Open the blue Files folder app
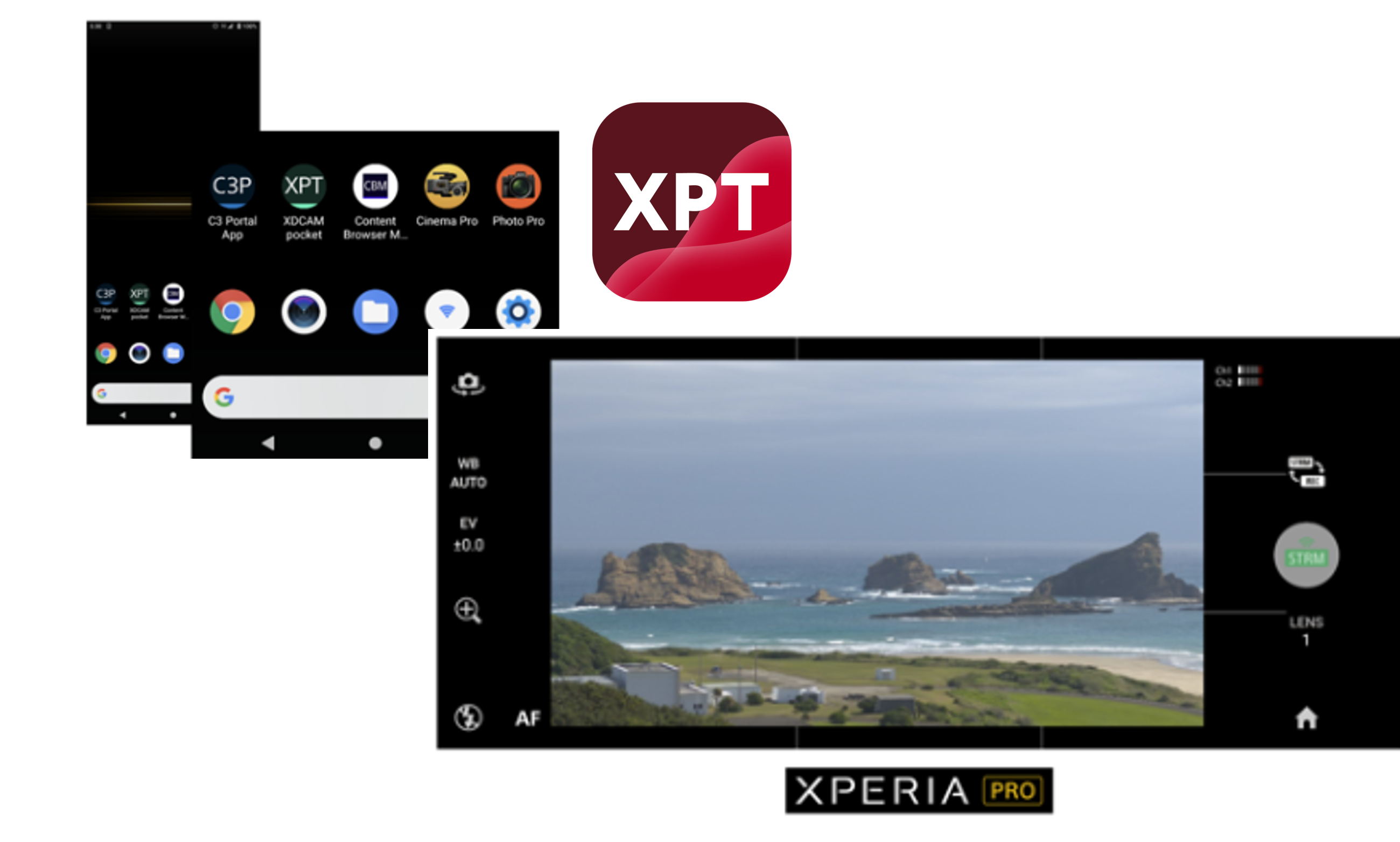The width and height of the screenshot is (1400, 842). [x=375, y=312]
